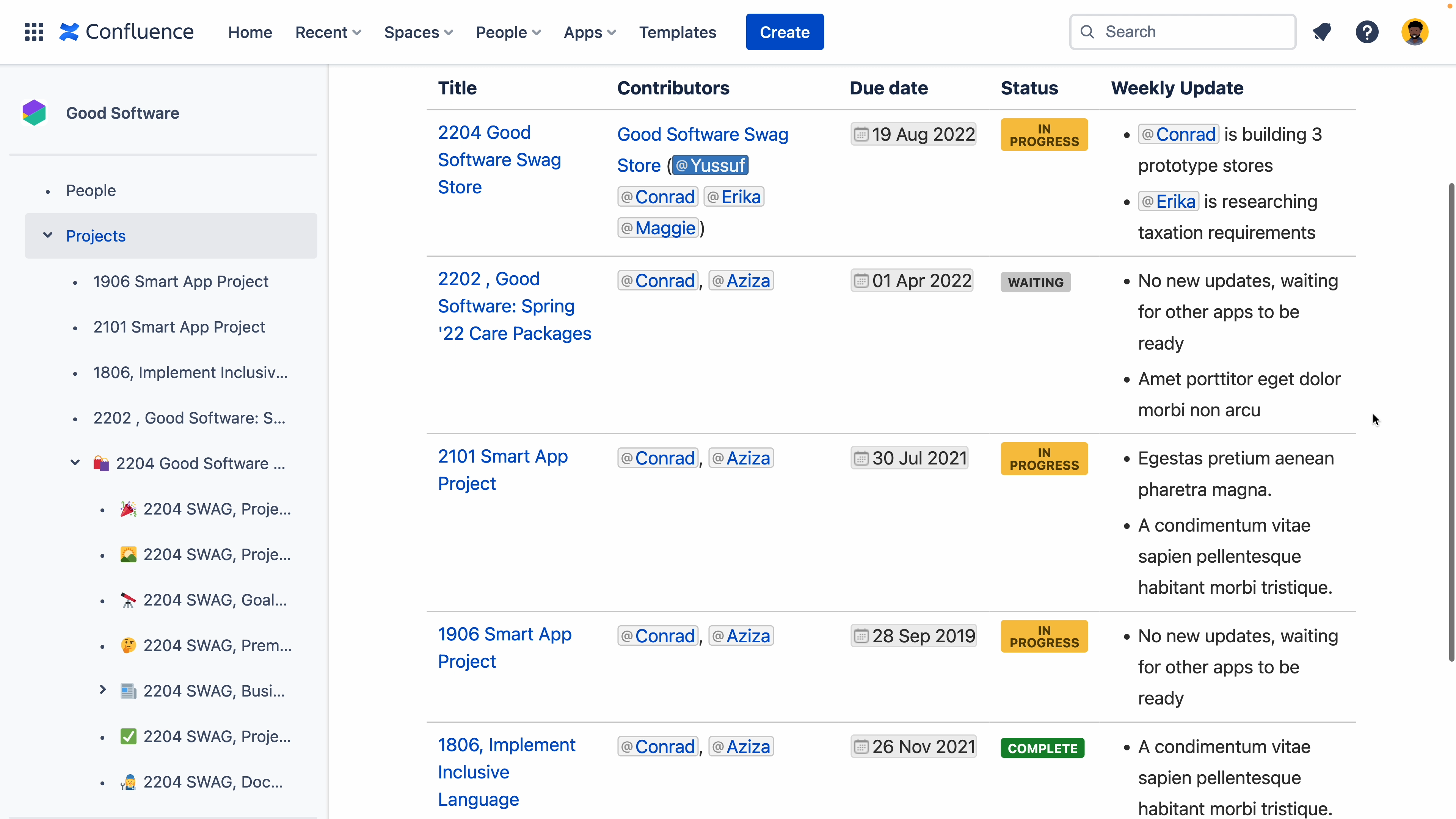The height and width of the screenshot is (819, 1456).
Task: Click the COMPLETE status lozenge
Action: pyautogui.click(x=1042, y=748)
